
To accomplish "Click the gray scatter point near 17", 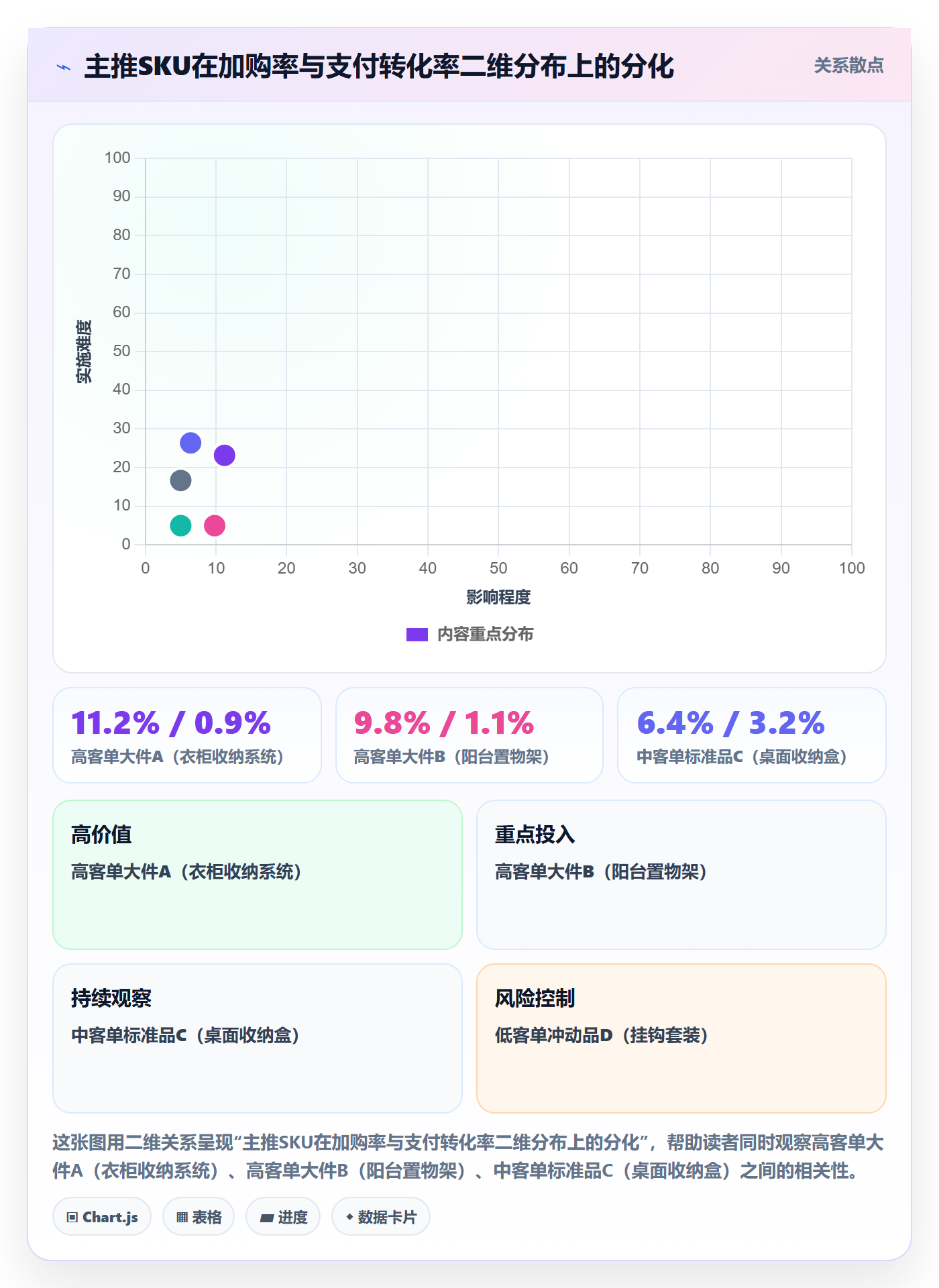I will (x=180, y=480).
